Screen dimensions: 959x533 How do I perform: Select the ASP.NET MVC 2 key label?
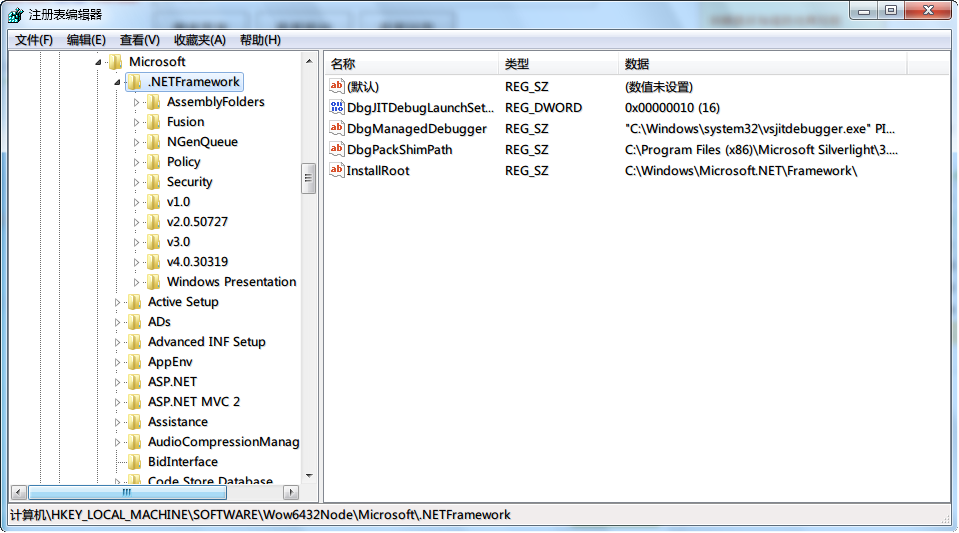click(194, 402)
